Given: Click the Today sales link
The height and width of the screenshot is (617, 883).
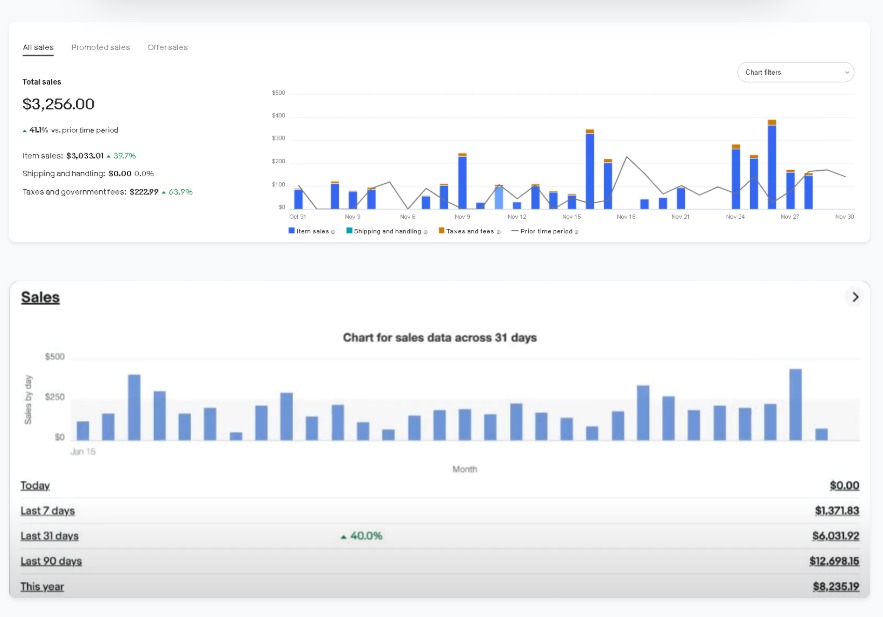Looking at the screenshot, I should pyautogui.click(x=35, y=485).
